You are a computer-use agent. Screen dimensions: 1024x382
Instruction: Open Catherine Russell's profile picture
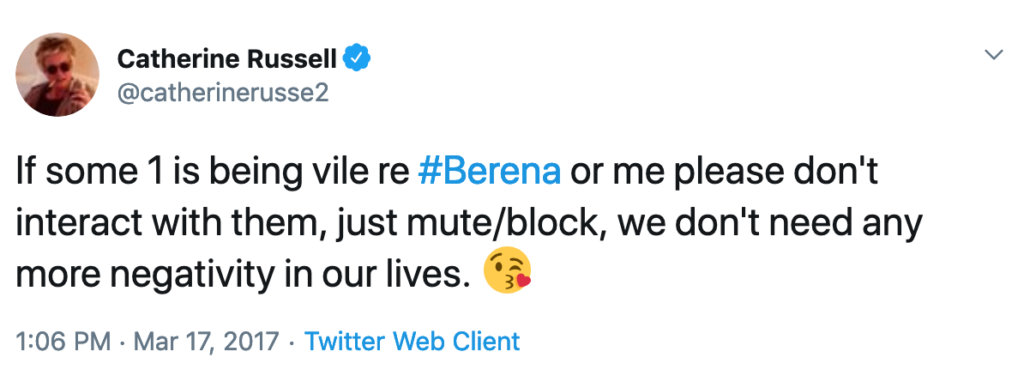pos(57,74)
